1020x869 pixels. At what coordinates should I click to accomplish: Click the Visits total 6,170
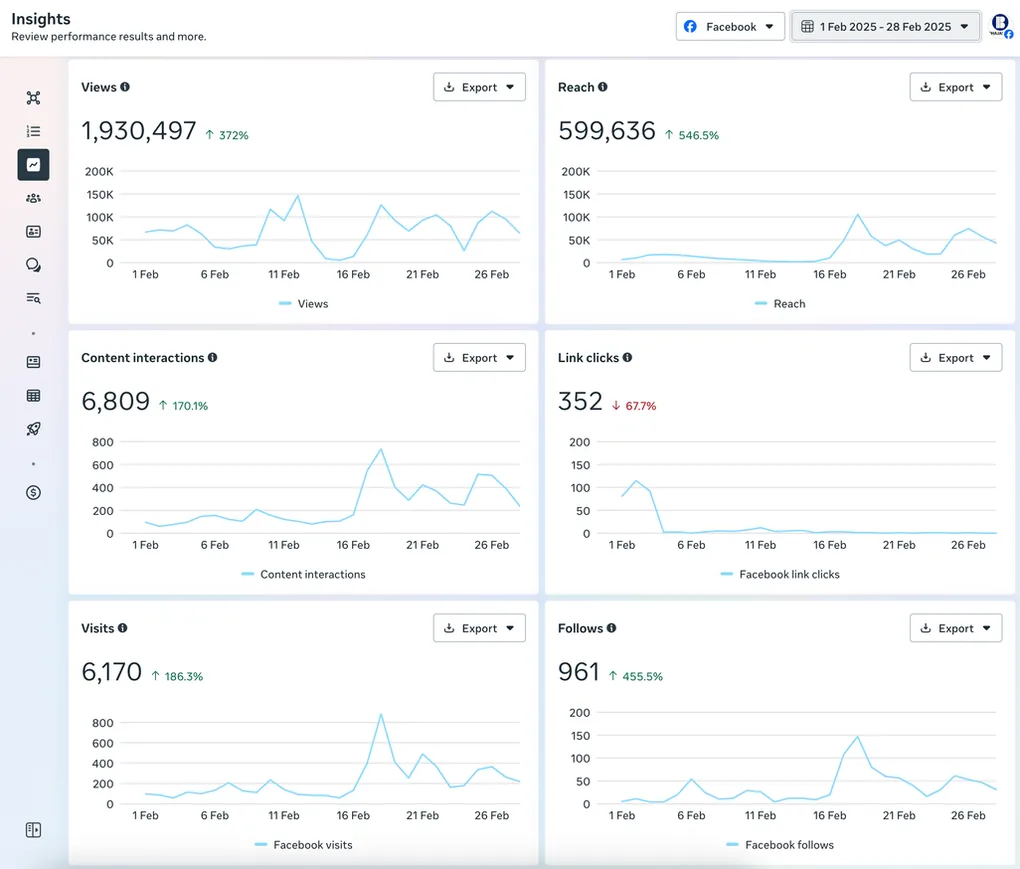click(x=111, y=672)
